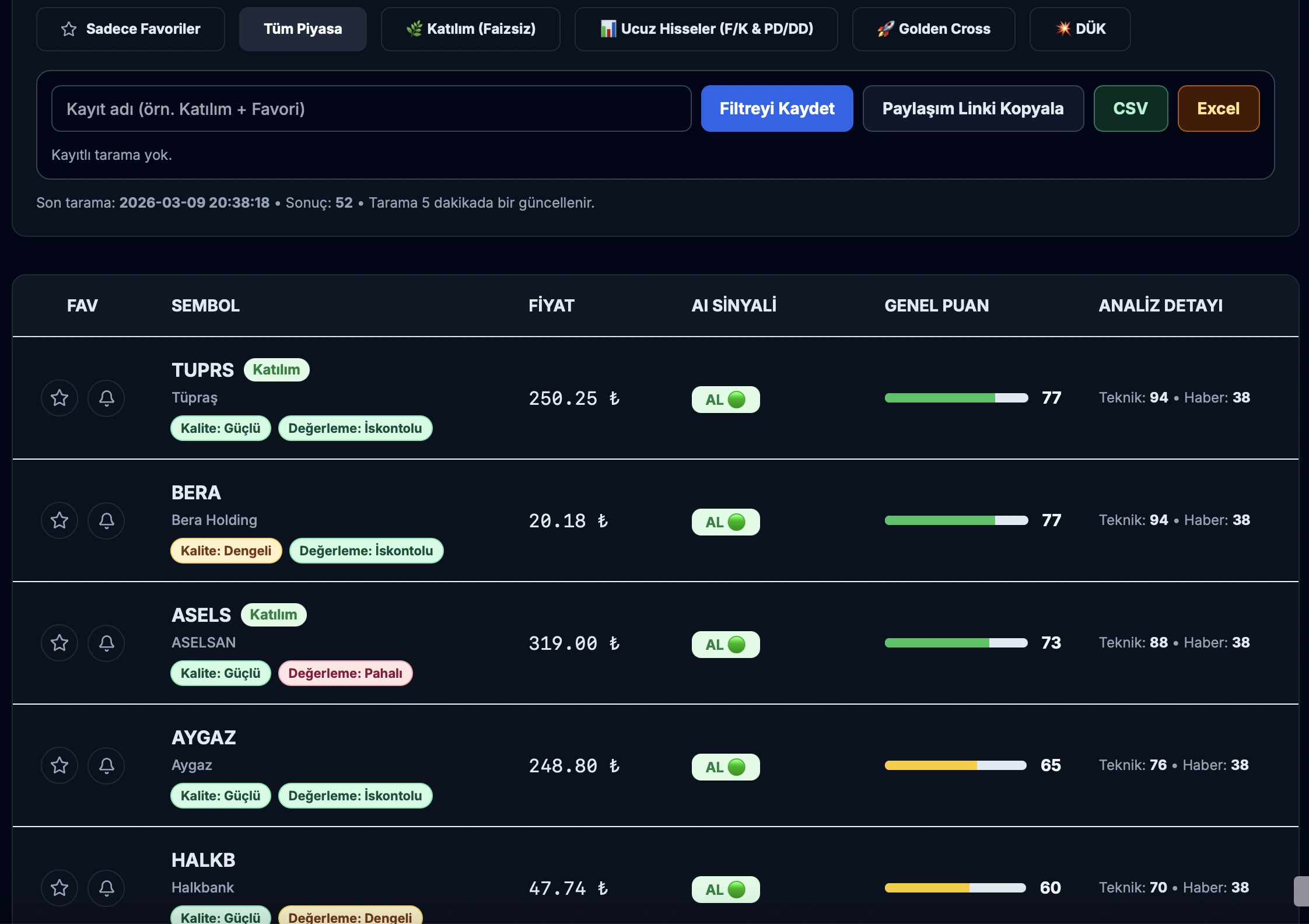The width and height of the screenshot is (1309, 924).
Task: Set an alert bell on BERA
Action: 106,520
